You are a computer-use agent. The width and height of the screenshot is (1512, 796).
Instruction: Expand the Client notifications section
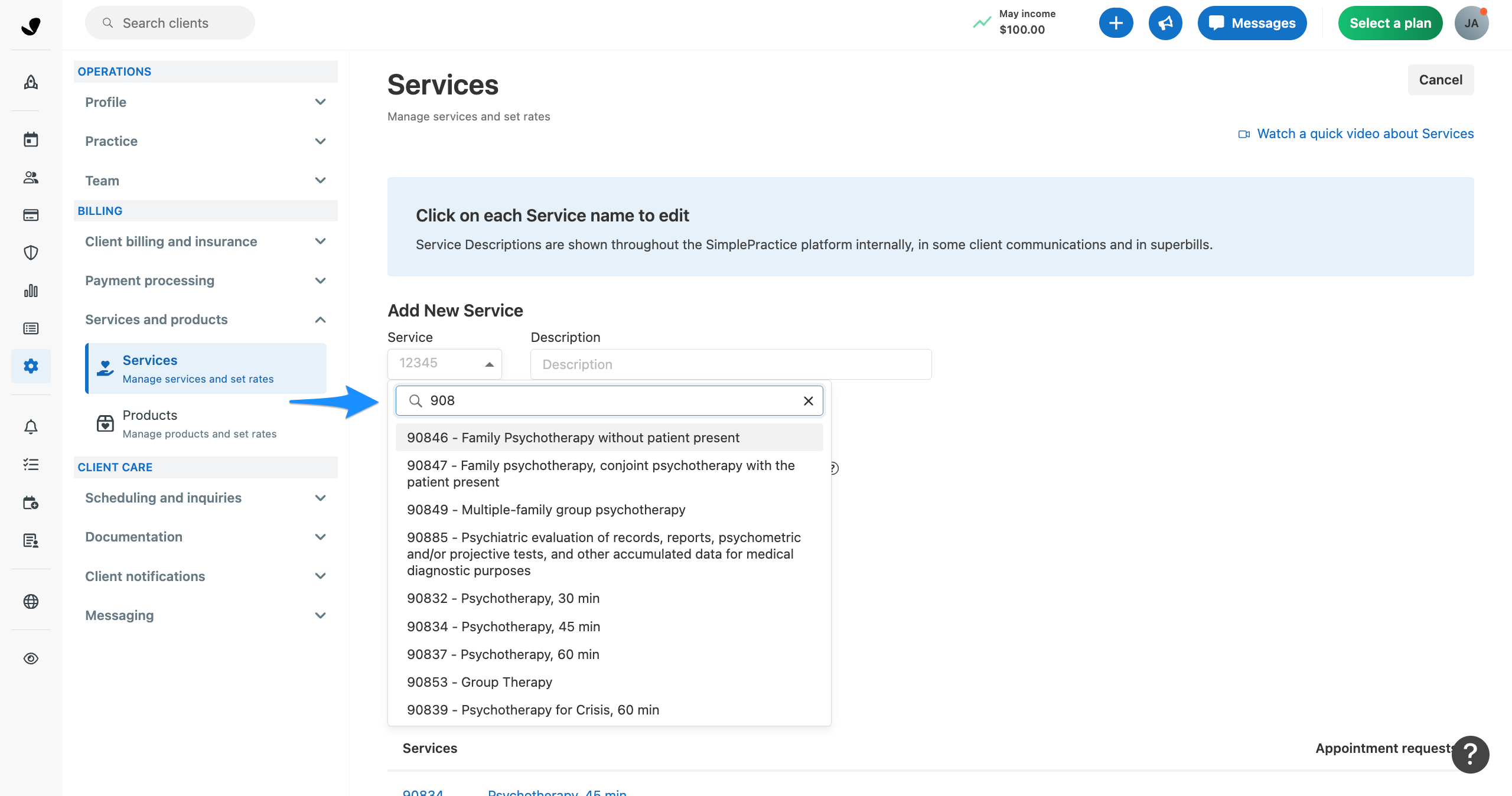pyautogui.click(x=206, y=576)
